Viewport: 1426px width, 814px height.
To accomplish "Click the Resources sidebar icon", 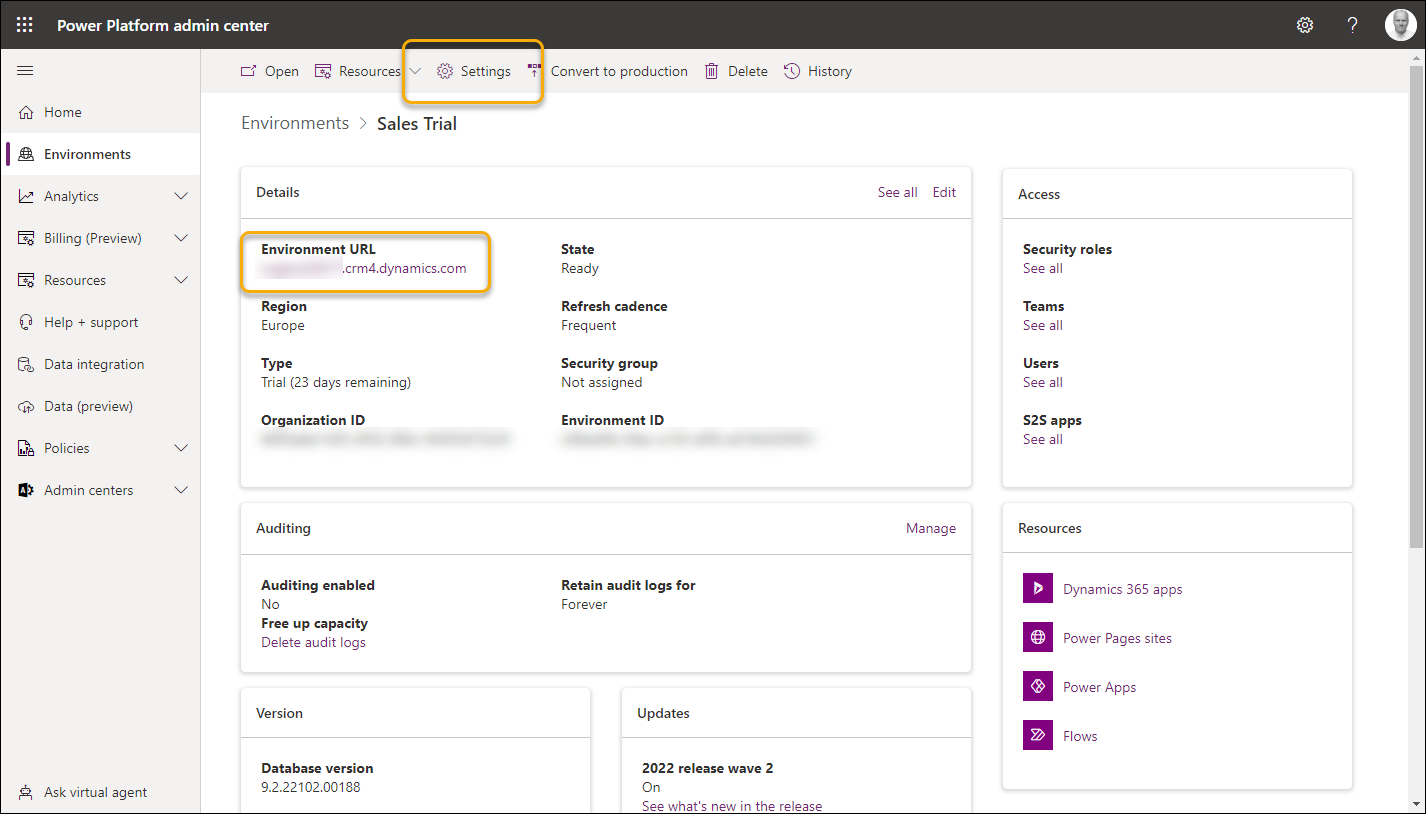I will tap(26, 280).
